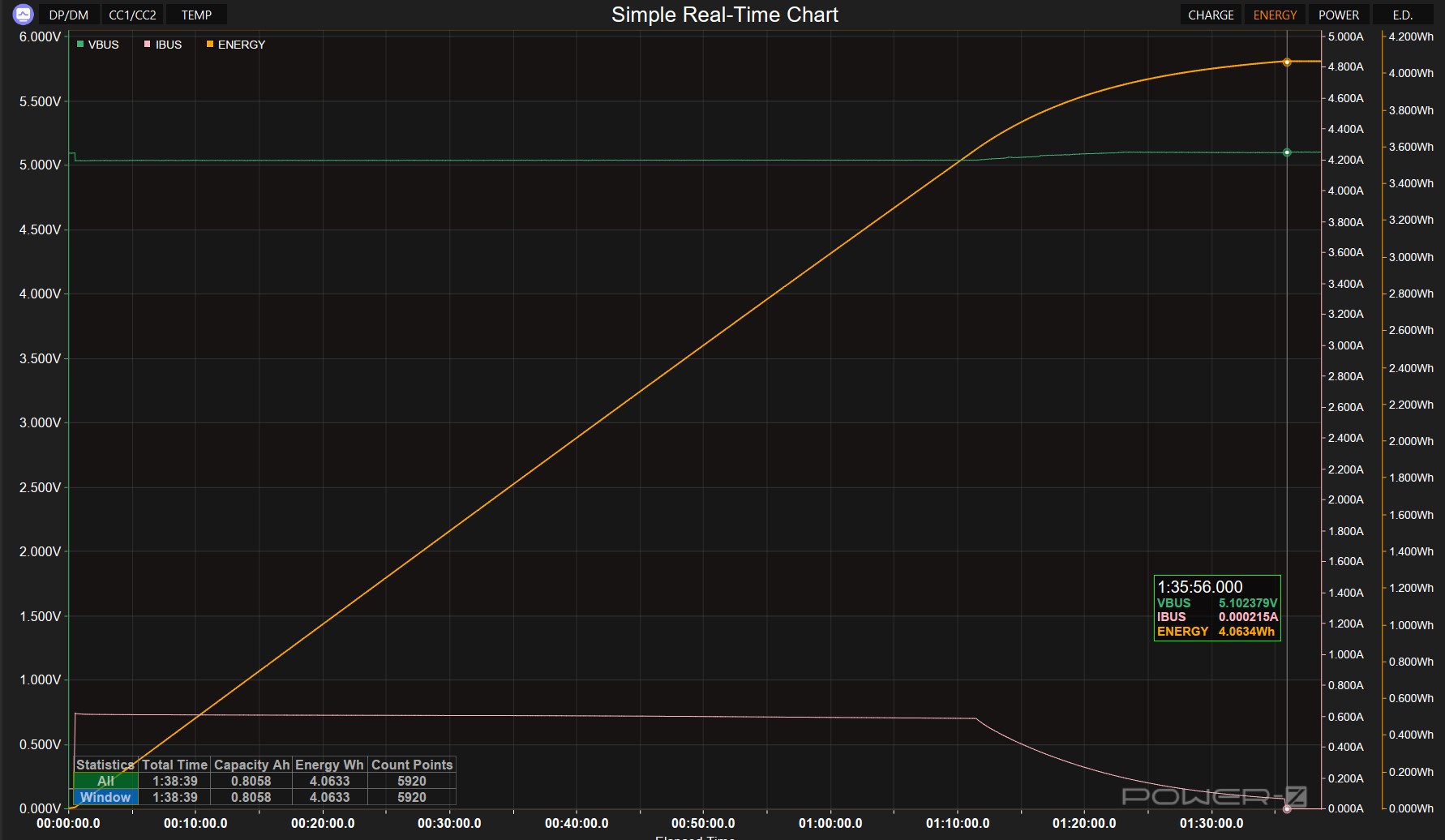This screenshot has height=840, width=1445.
Task: Click the Window row count 5920
Action: pyautogui.click(x=412, y=797)
